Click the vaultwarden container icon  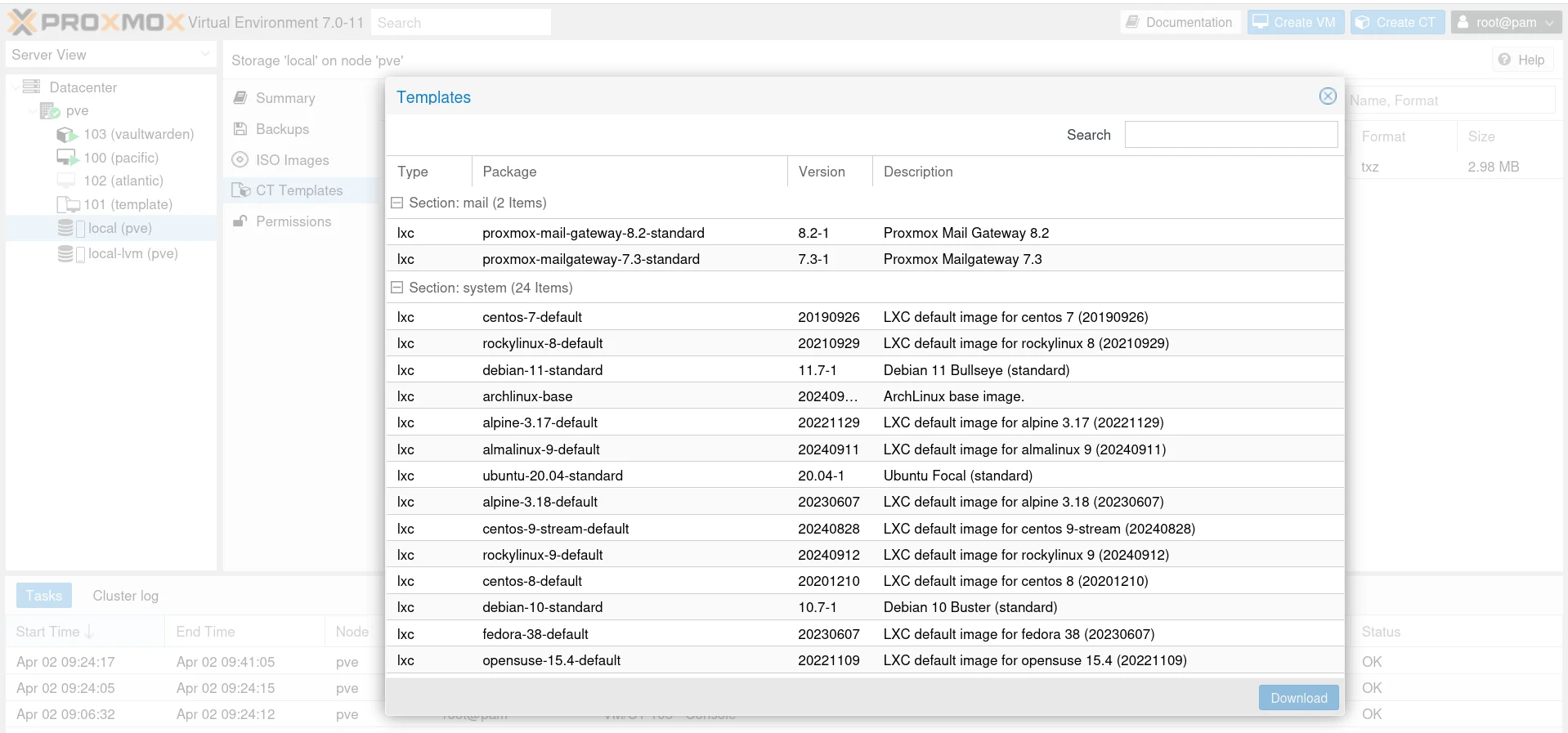[x=67, y=134]
